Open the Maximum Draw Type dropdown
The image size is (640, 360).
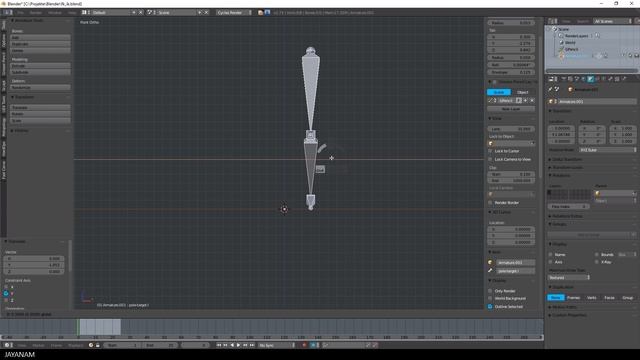(569, 278)
